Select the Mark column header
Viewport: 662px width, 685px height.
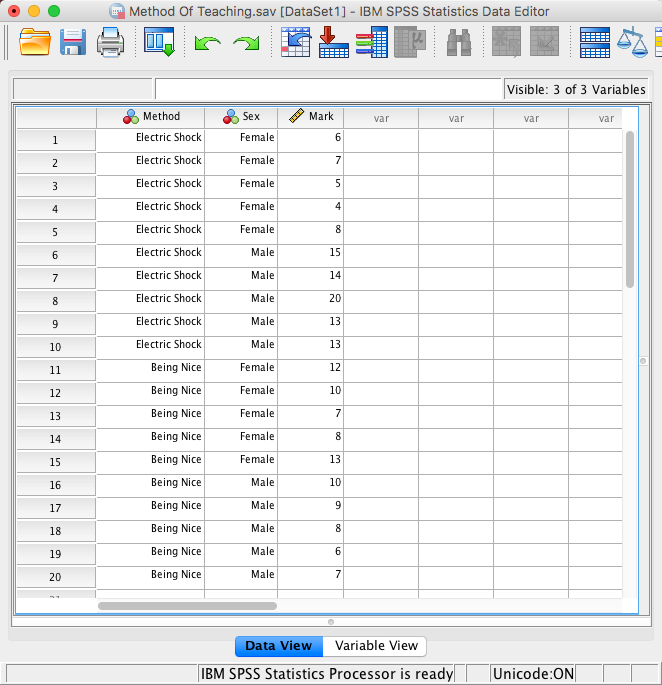pos(311,117)
